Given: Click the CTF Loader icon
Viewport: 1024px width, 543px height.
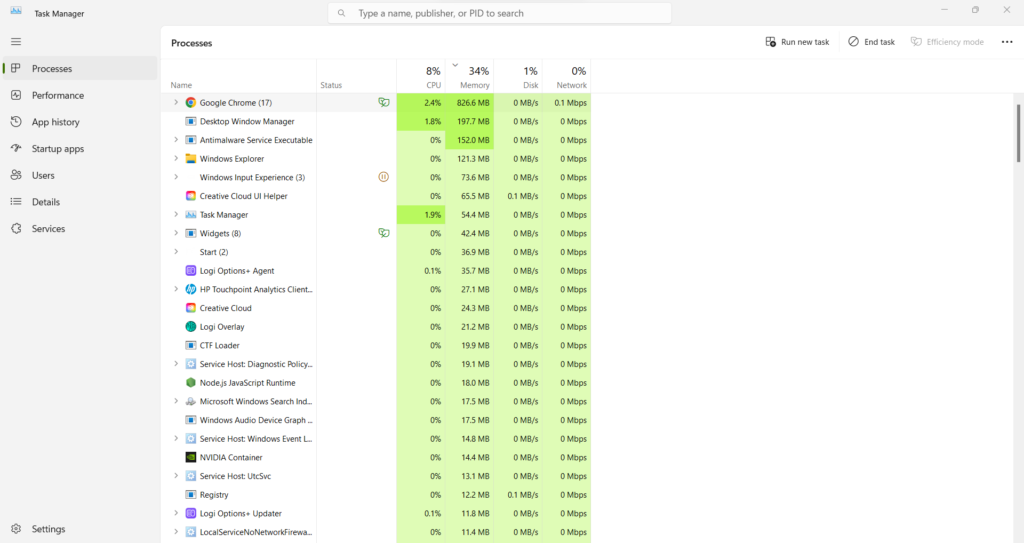Looking at the screenshot, I should point(191,346).
